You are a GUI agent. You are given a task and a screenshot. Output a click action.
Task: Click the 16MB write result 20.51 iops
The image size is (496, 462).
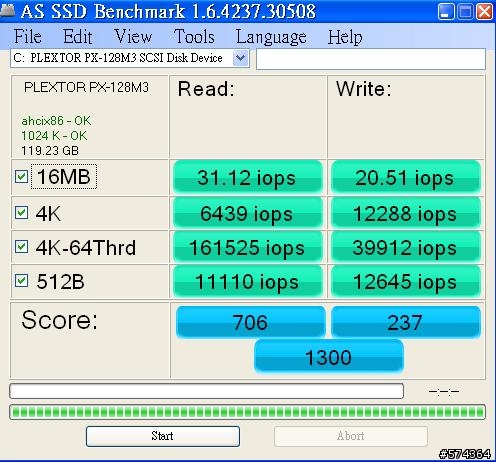pos(405,177)
